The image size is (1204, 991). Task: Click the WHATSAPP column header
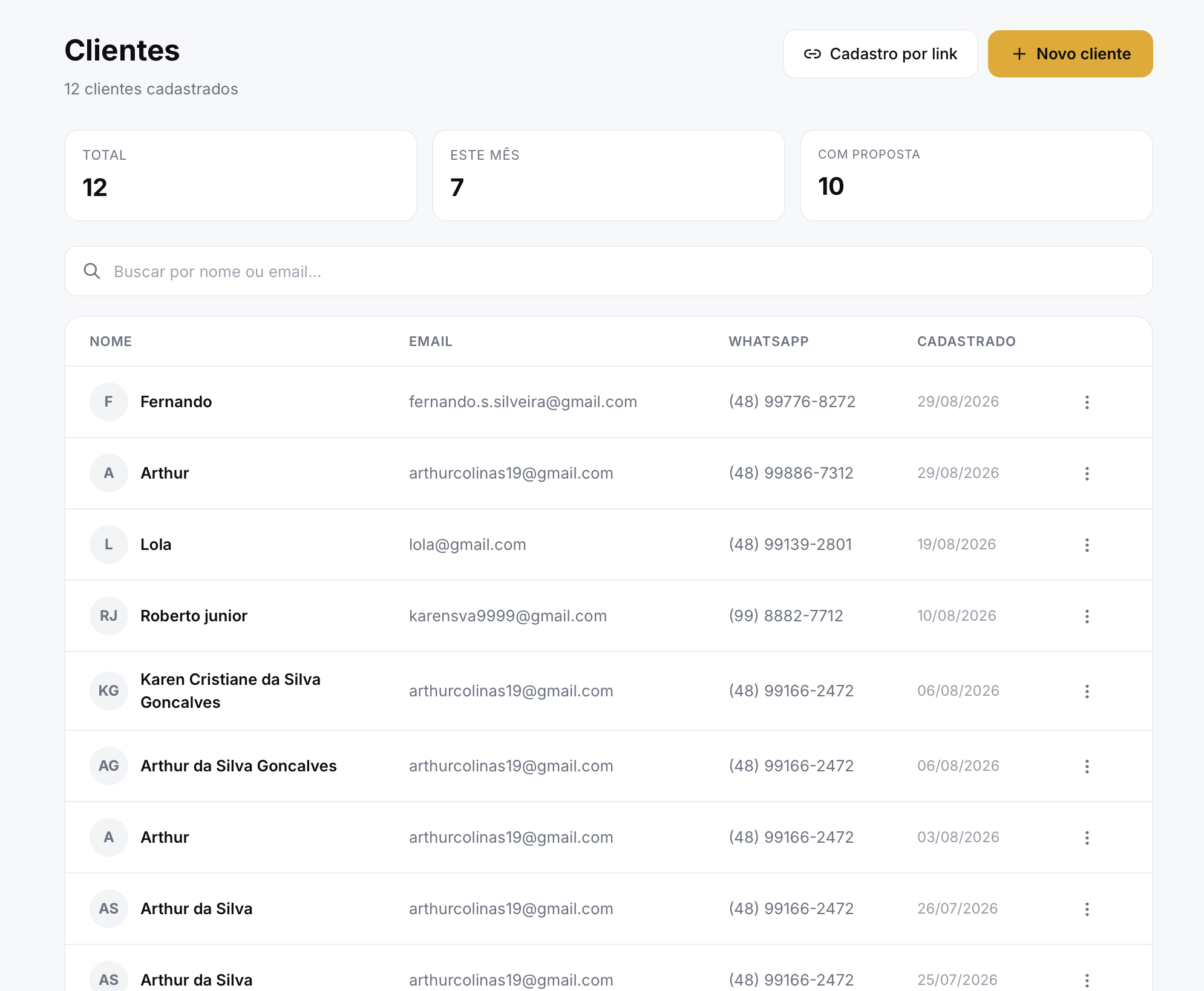768,341
